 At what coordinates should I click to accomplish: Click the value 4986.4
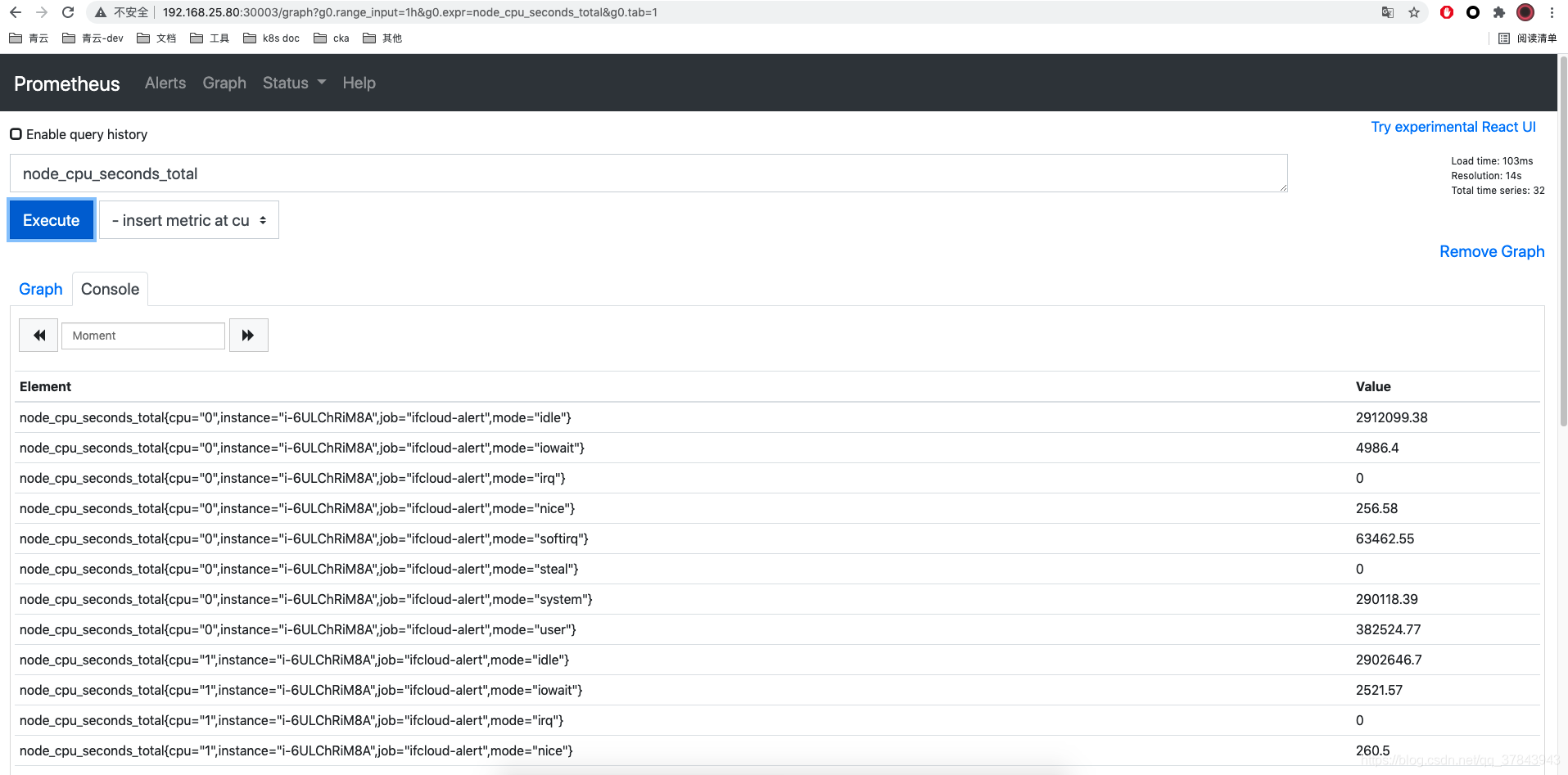pos(1377,448)
